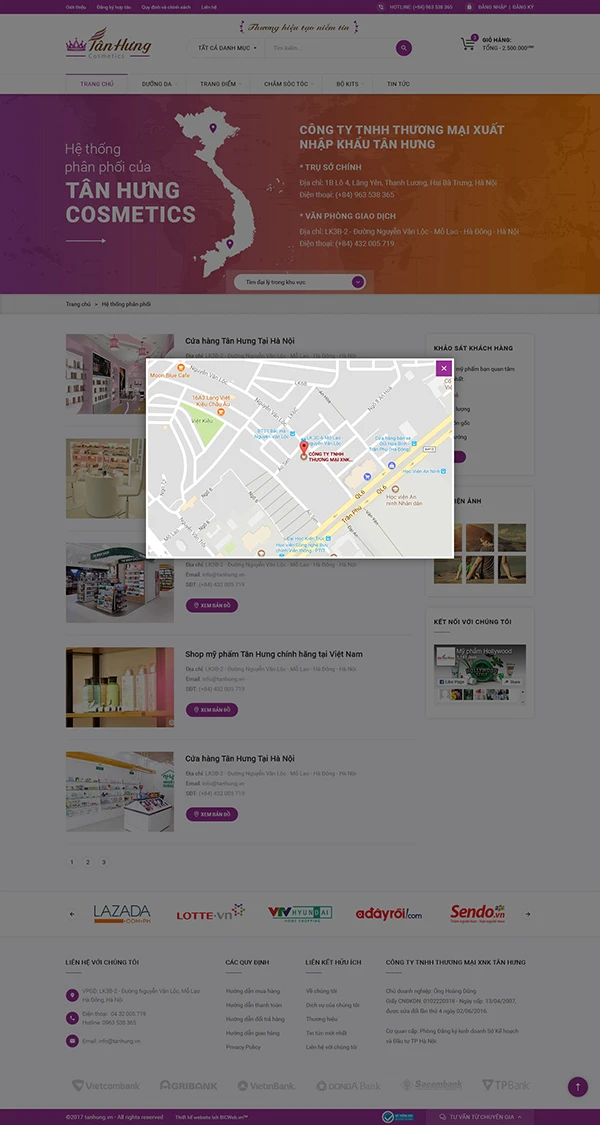The height and width of the screenshot is (1125, 600).
Task: Click Xem bản đồ under Shop mỹ phẩm Tân Hưng
Action: point(212,710)
